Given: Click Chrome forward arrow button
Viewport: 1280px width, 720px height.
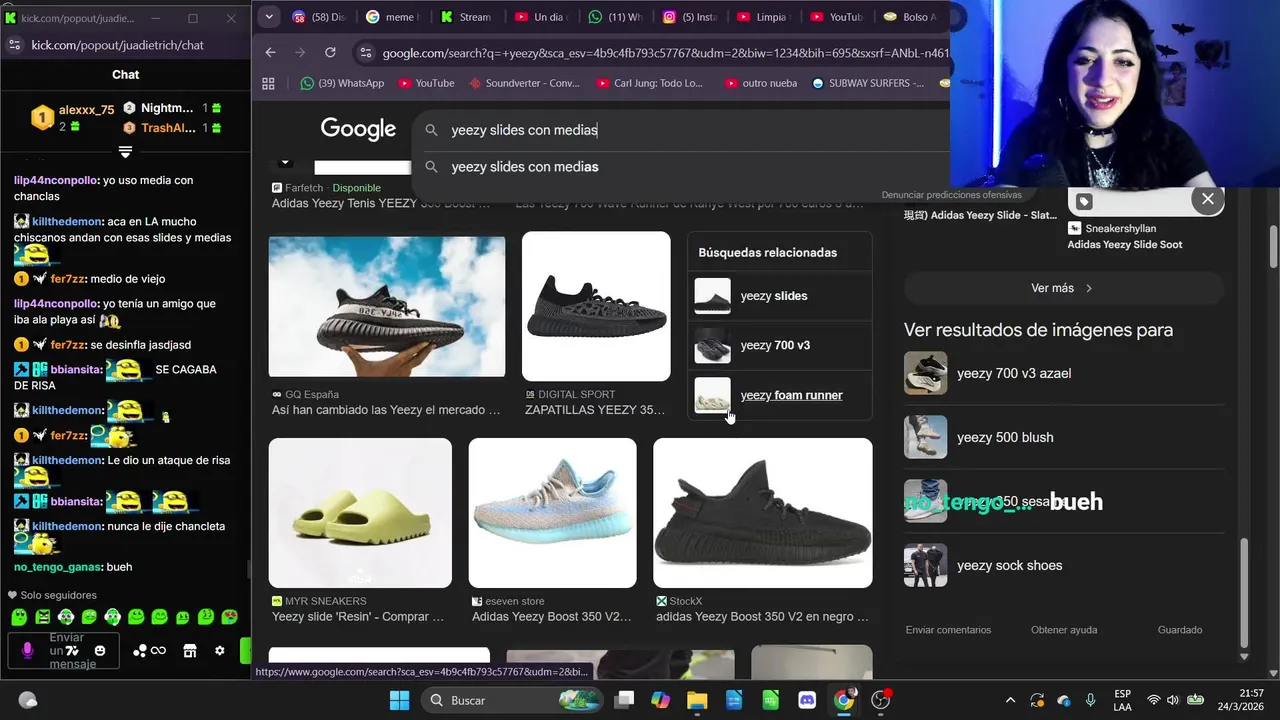Looking at the screenshot, I should point(300,52).
